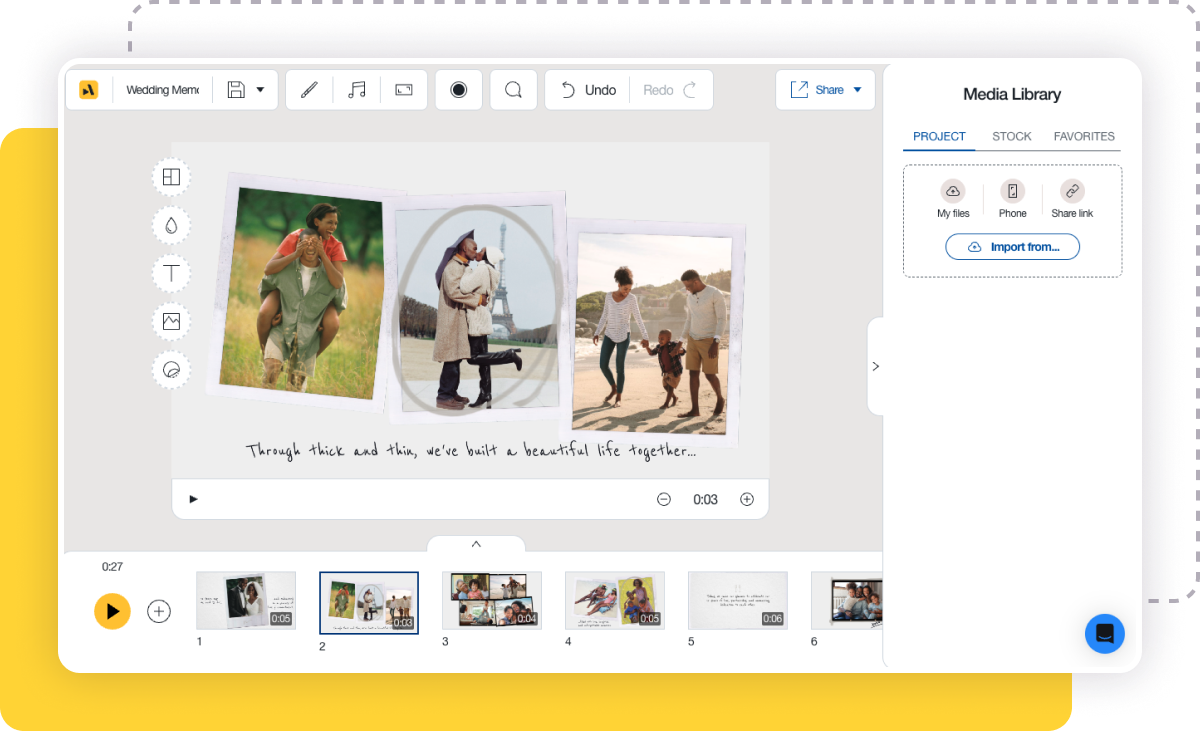
Task: Open the music tool from the toolbar
Action: pos(356,89)
